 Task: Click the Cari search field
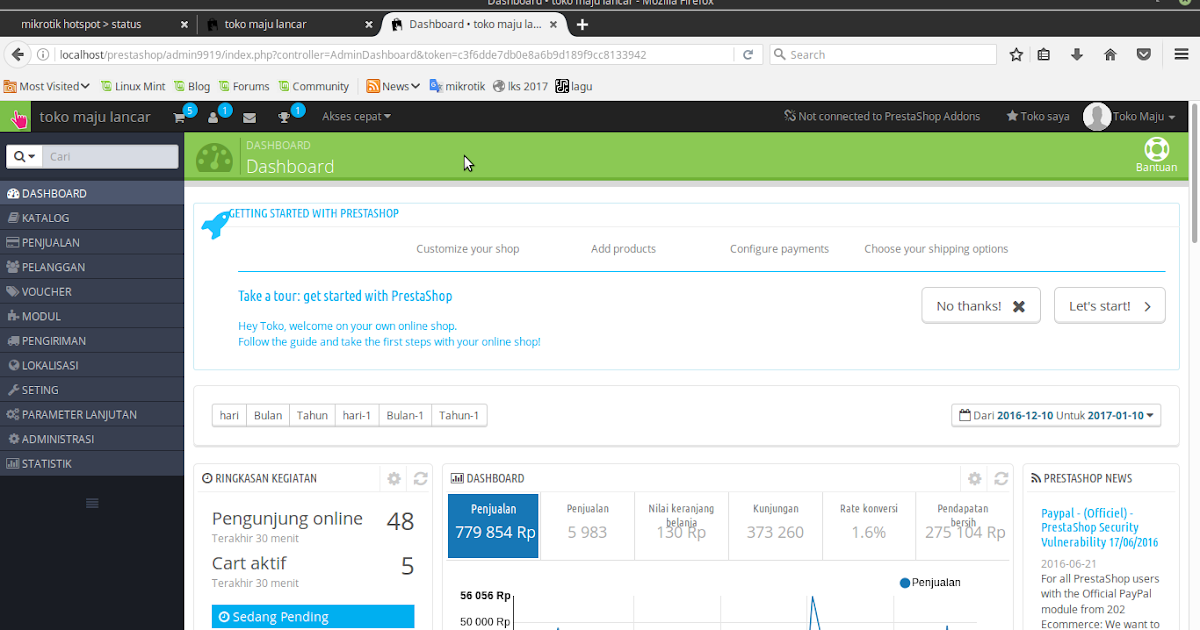(111, 157)
